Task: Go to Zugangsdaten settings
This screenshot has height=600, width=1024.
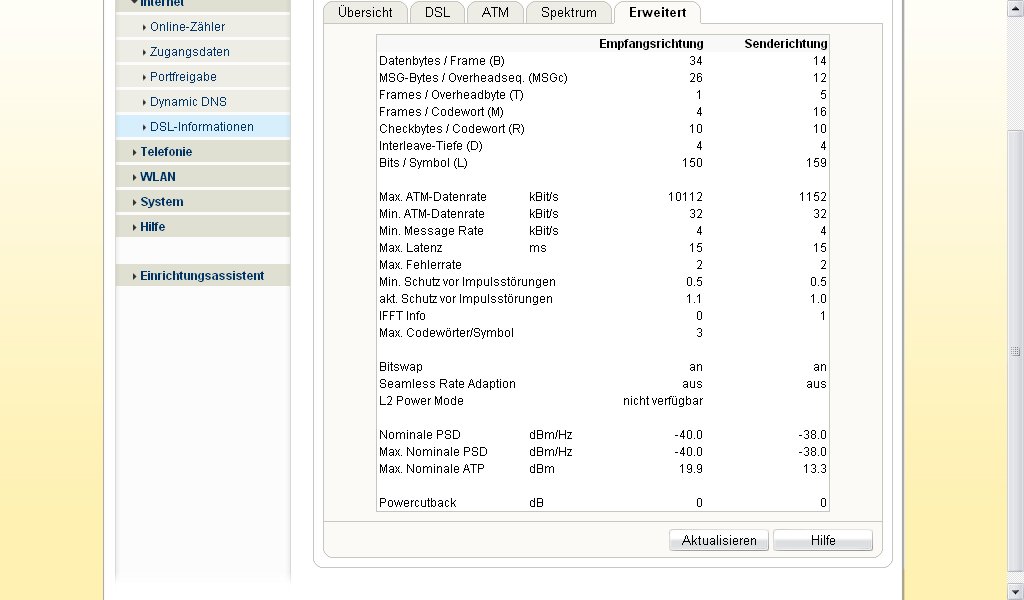Action: [x=189, y=52]
